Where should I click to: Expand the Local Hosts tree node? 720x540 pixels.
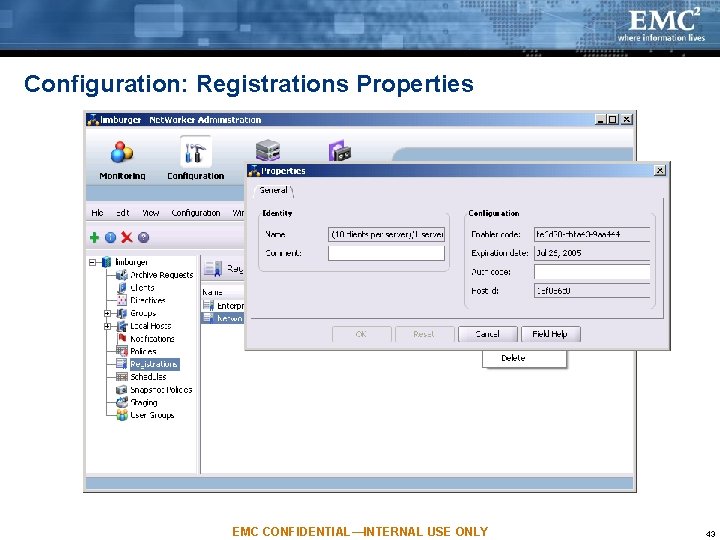107,326
